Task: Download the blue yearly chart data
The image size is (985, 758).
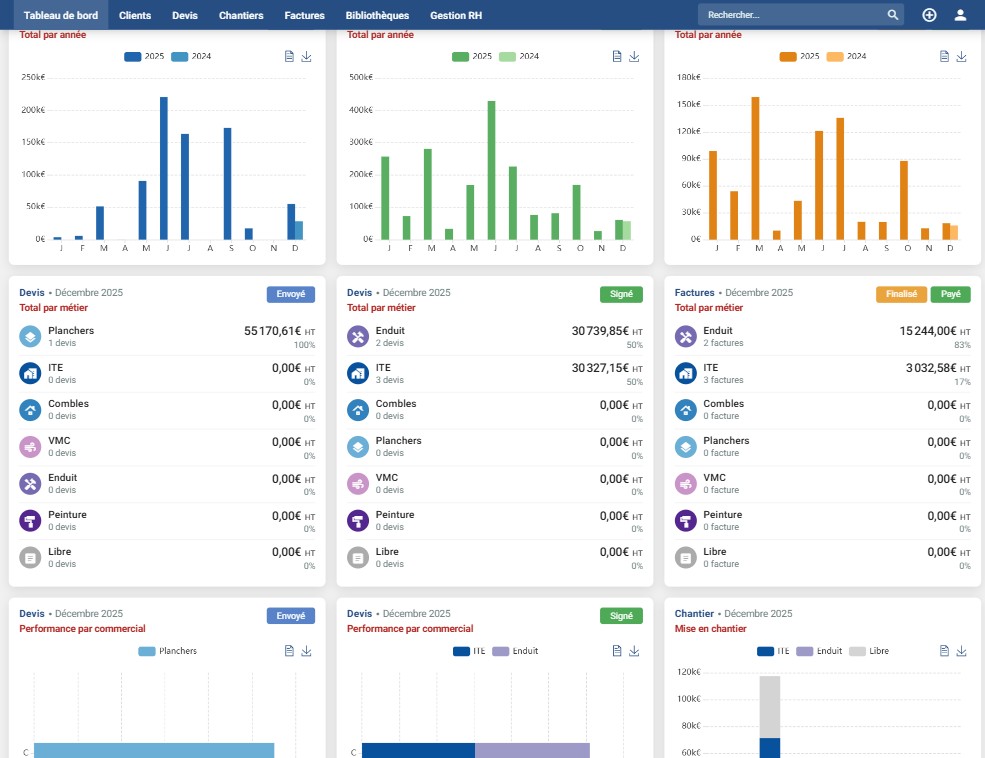Action: [x=306, y=57]
